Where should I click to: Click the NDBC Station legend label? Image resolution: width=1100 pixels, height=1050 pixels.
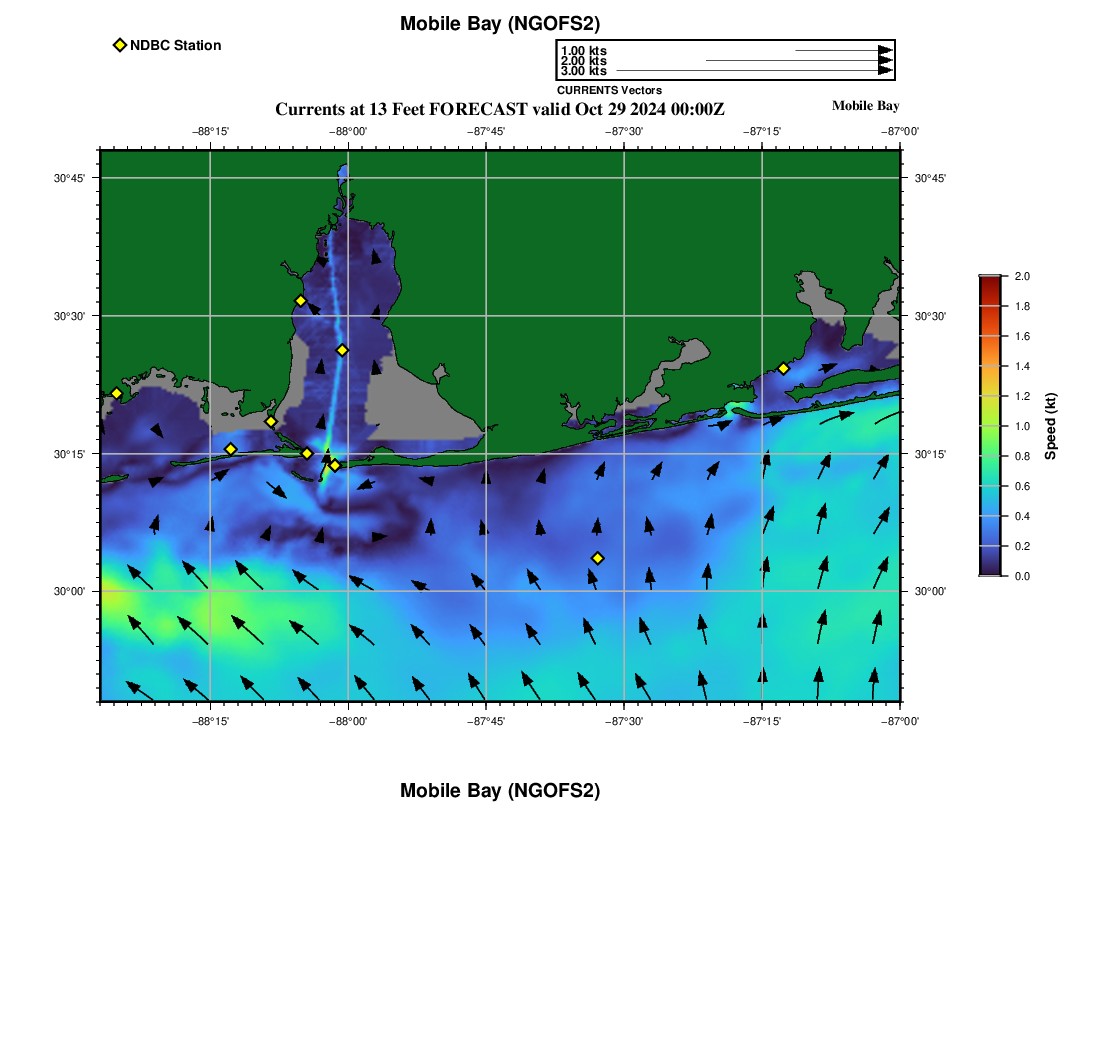pyautogui.click(x=175, y=46)
